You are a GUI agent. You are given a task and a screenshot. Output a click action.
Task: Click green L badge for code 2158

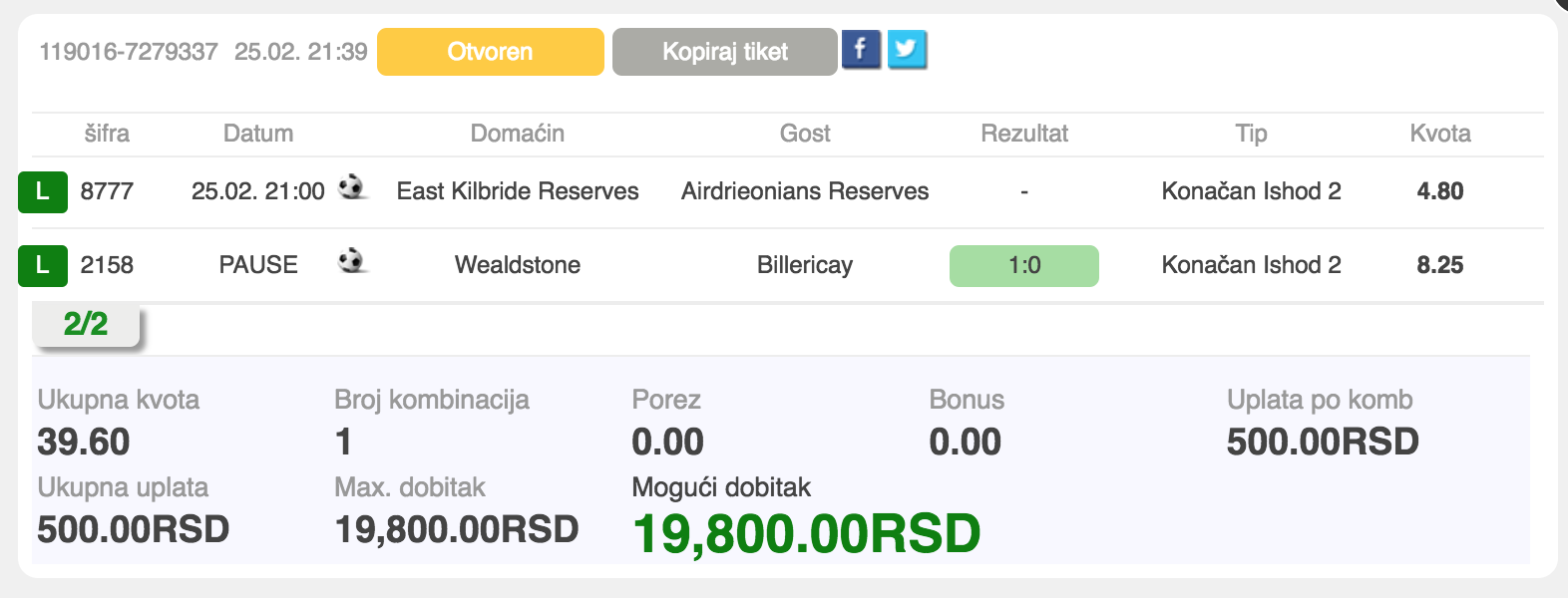pyautogui.click(x=43, y=265)
